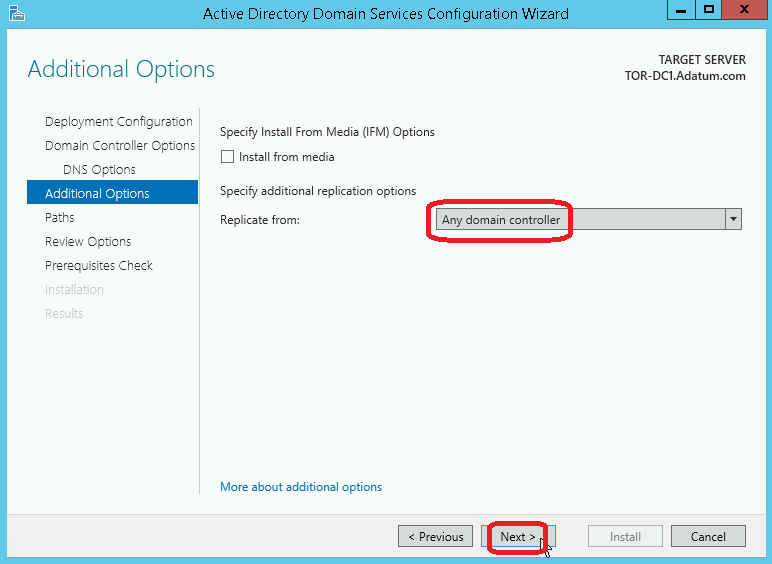Screen dimensions: 772x564
Task: Click the disabled Results step
Action: 64,313
